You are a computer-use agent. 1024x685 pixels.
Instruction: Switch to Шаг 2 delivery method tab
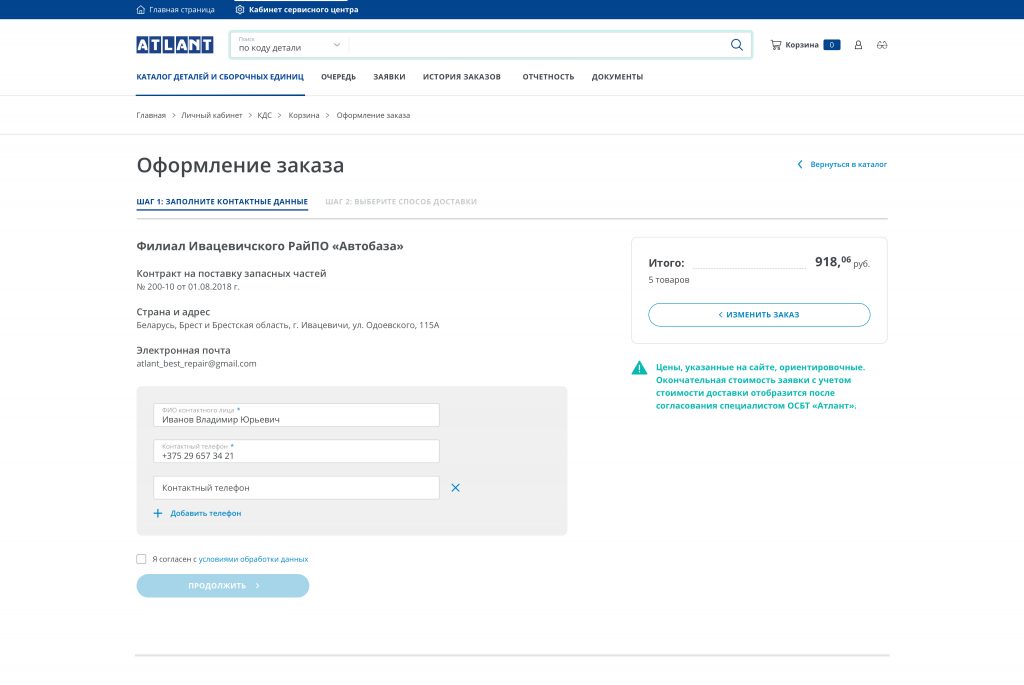tap(400, 202)
